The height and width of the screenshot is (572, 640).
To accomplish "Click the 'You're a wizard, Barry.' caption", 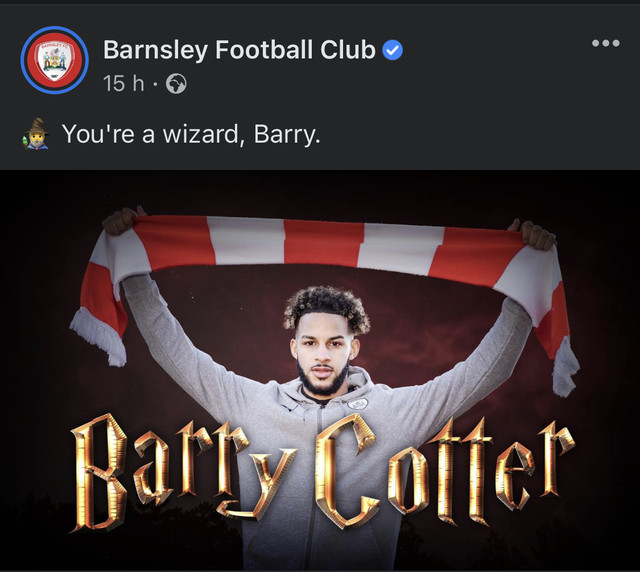I will 191,134.
